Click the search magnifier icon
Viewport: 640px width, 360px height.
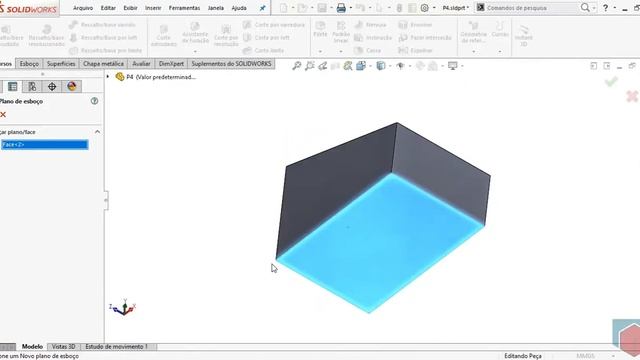[585, 7]
